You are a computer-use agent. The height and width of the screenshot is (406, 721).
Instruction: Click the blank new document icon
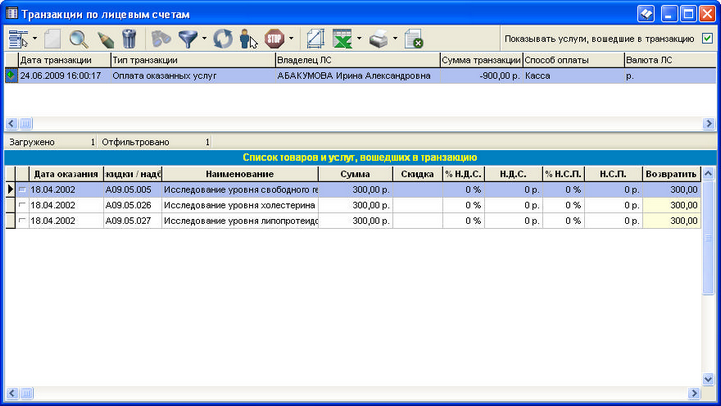pos(52,39)
